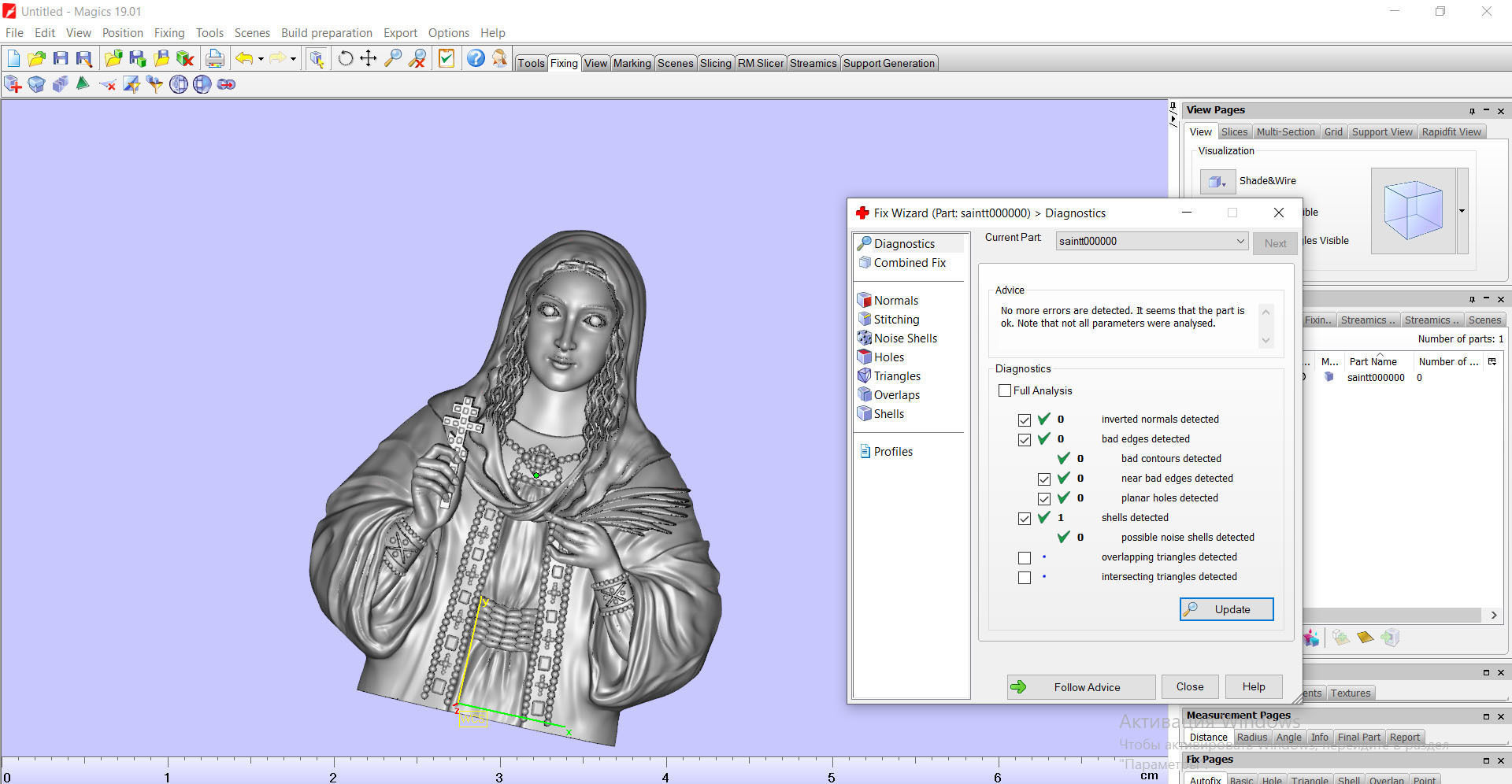1512x784 pixels.
Task: Click the yellow platform icon in parts panel
Action: (x=1366, y=638)
